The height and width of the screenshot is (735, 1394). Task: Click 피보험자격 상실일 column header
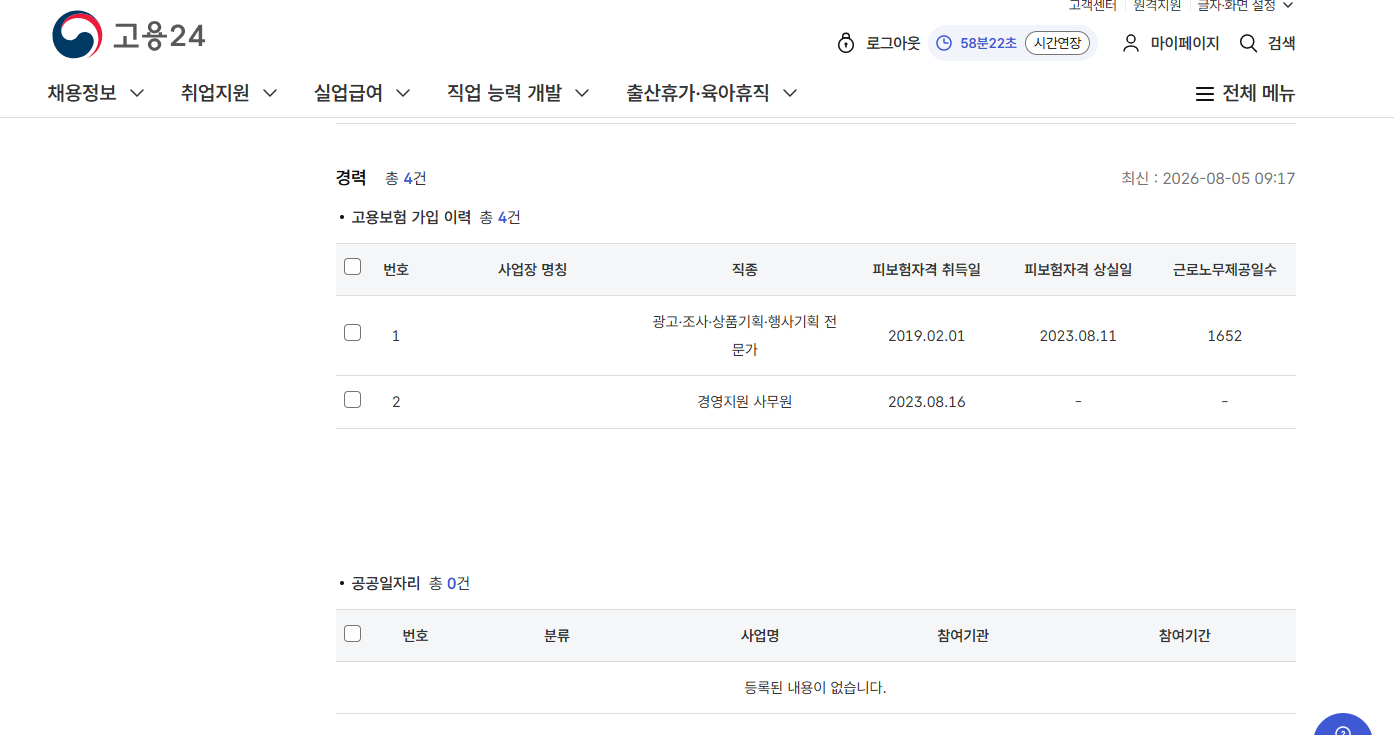1078,269
